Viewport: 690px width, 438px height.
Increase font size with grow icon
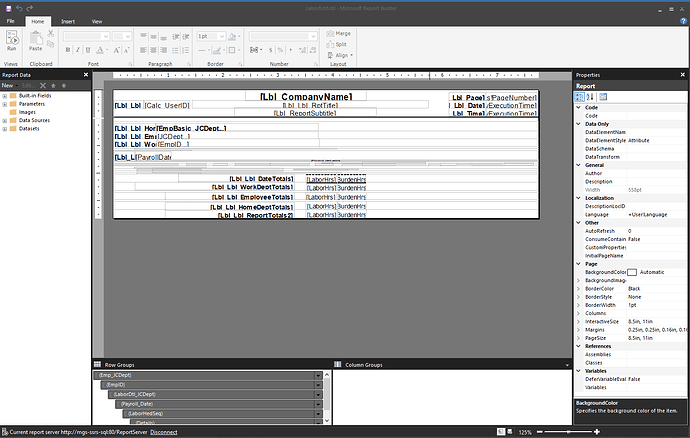[117, 50]
